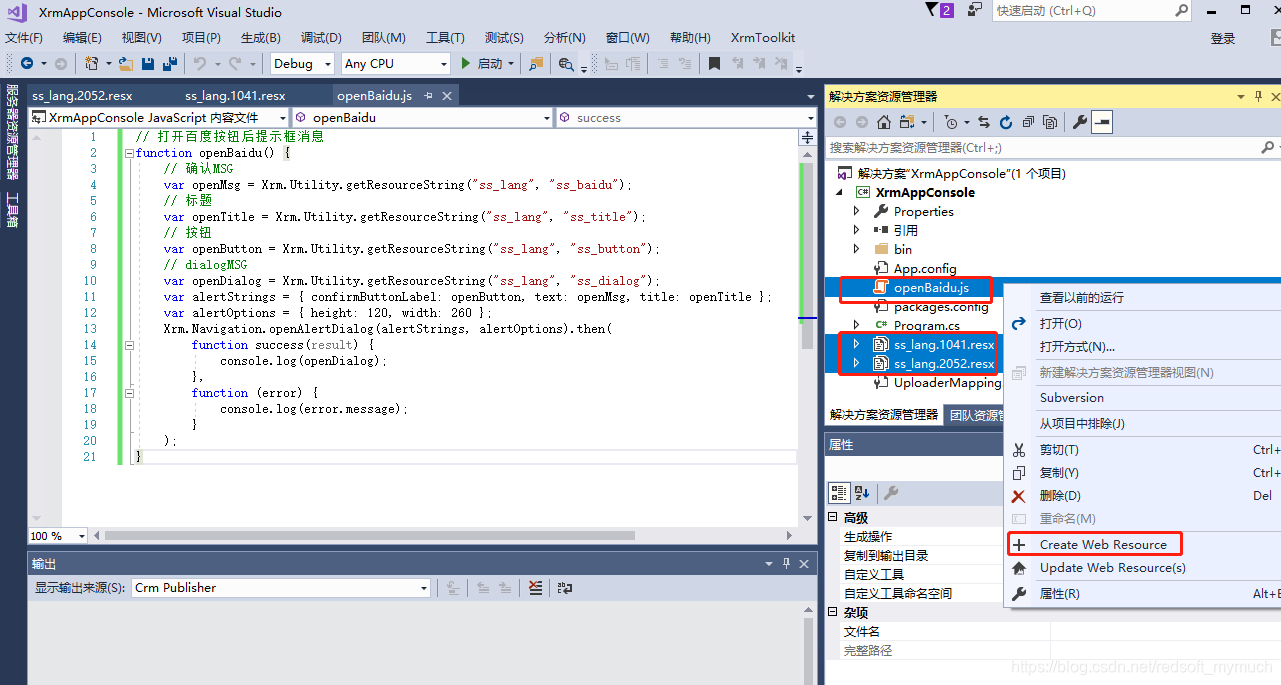This screenshot has width=1281, height=685.
Task: Select Program.cs in the solution tree
Action: [927, 325]
